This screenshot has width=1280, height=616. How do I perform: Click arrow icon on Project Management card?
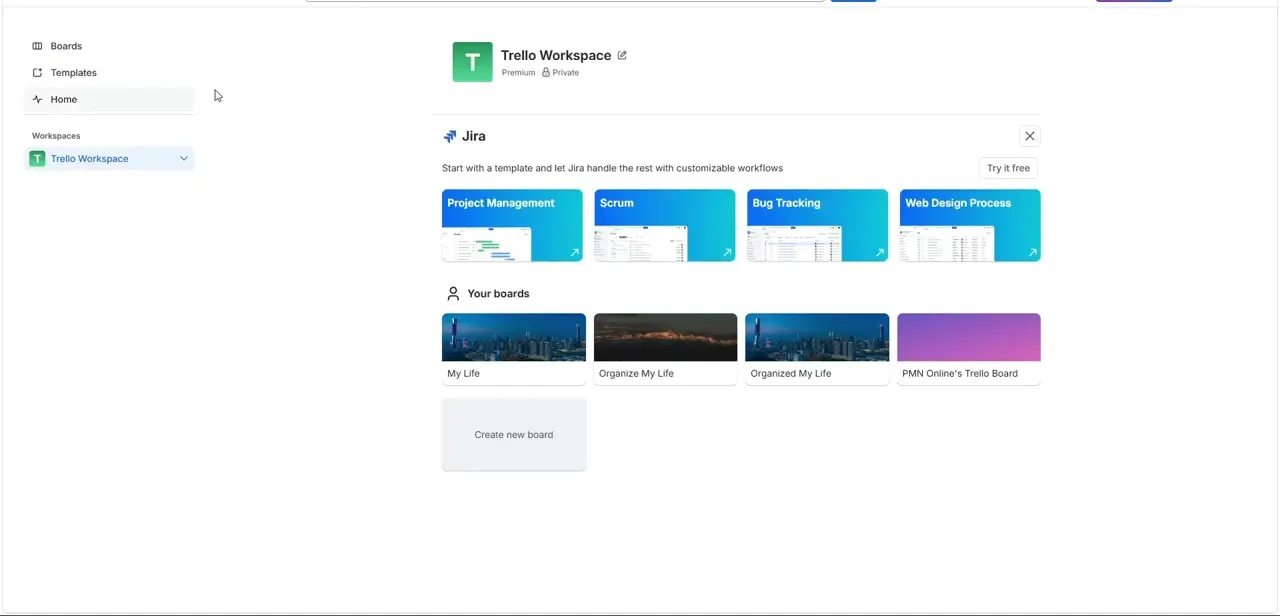tap(574, 253)
